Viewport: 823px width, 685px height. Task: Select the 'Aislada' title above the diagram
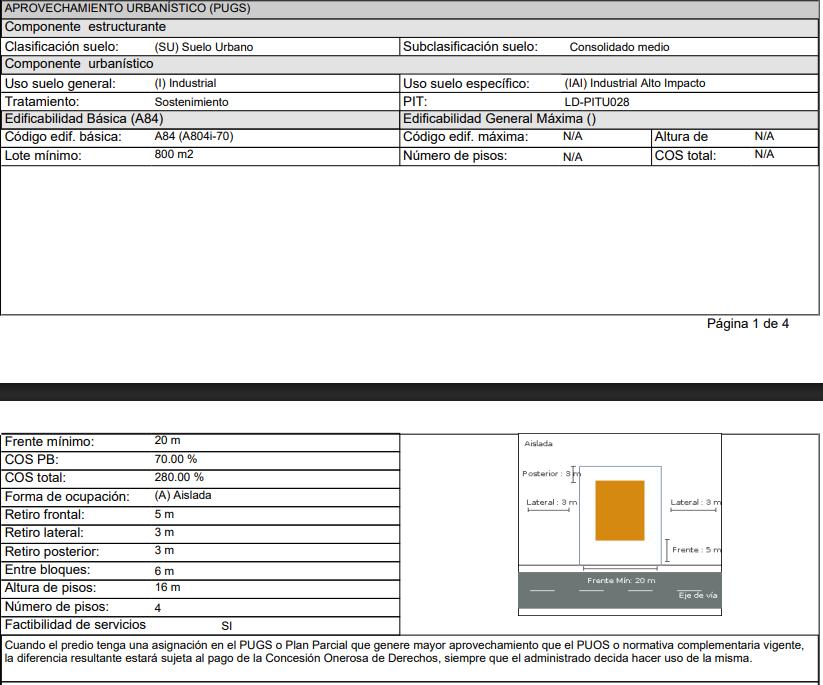538,443
